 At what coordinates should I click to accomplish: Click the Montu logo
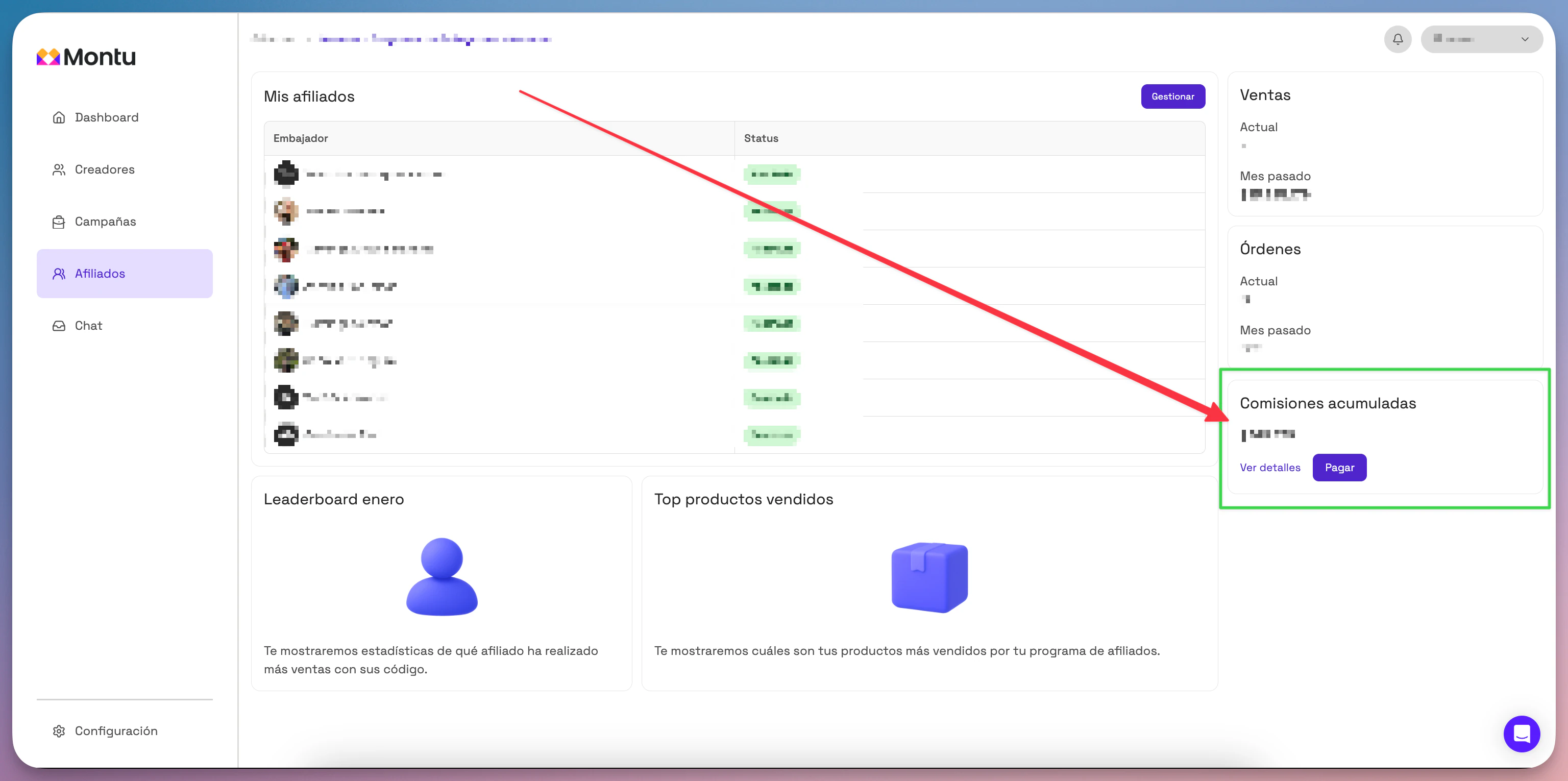pos(86,57)
